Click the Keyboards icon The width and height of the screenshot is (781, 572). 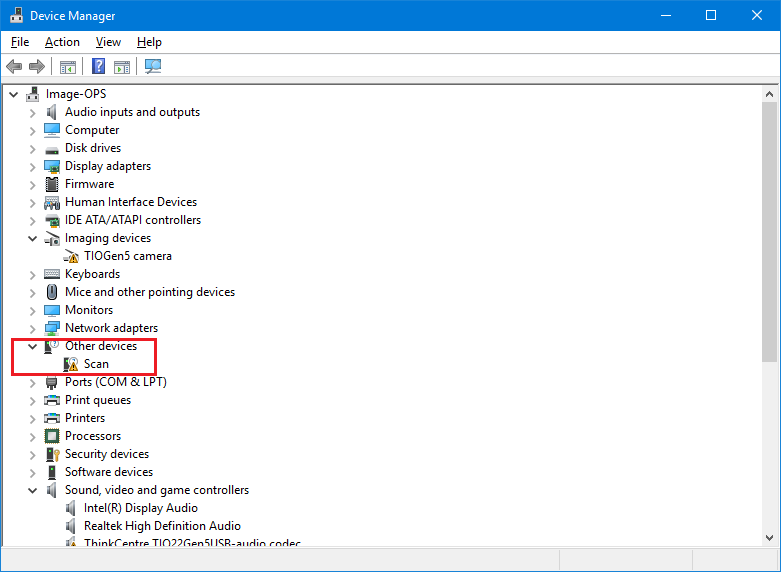tap(52, 274)
